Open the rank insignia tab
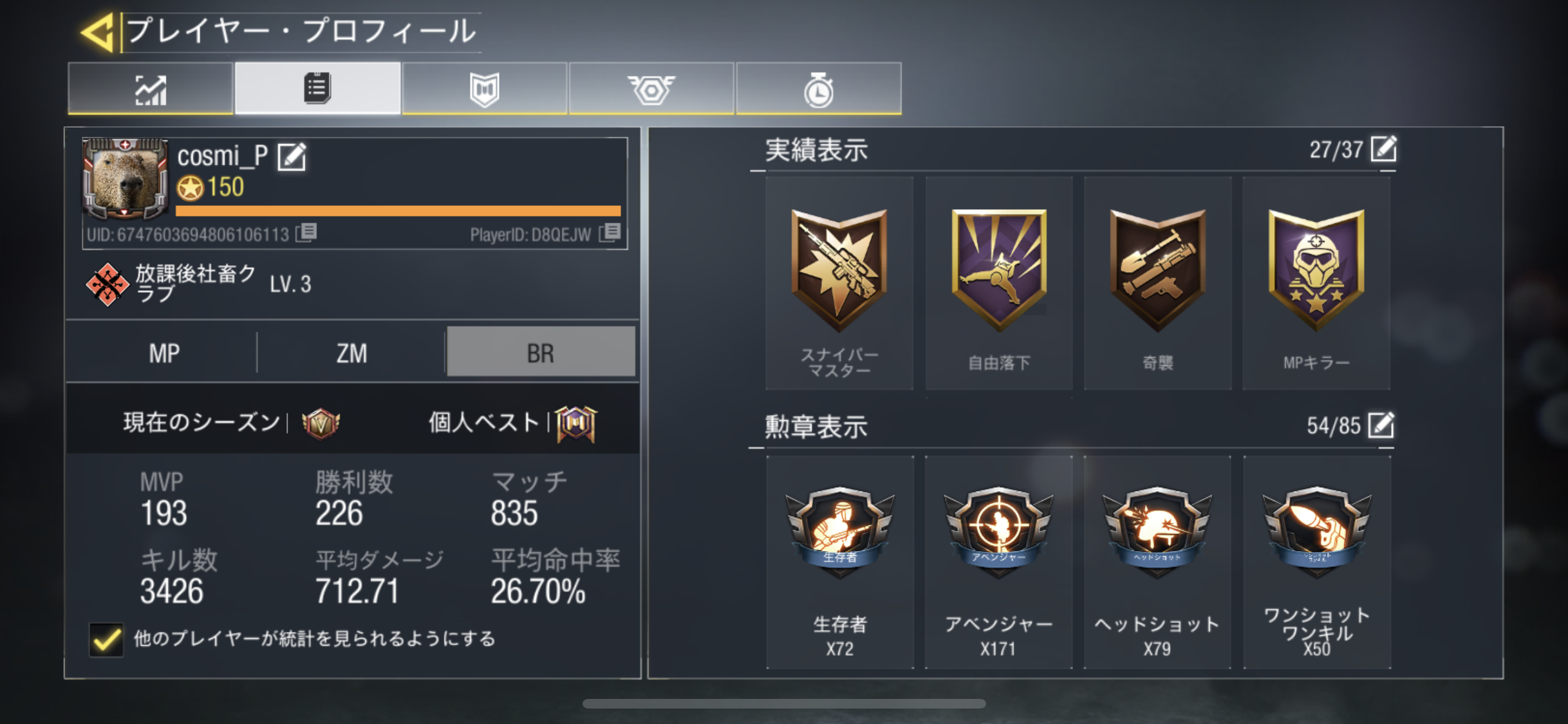 click(x=651, y=89)
